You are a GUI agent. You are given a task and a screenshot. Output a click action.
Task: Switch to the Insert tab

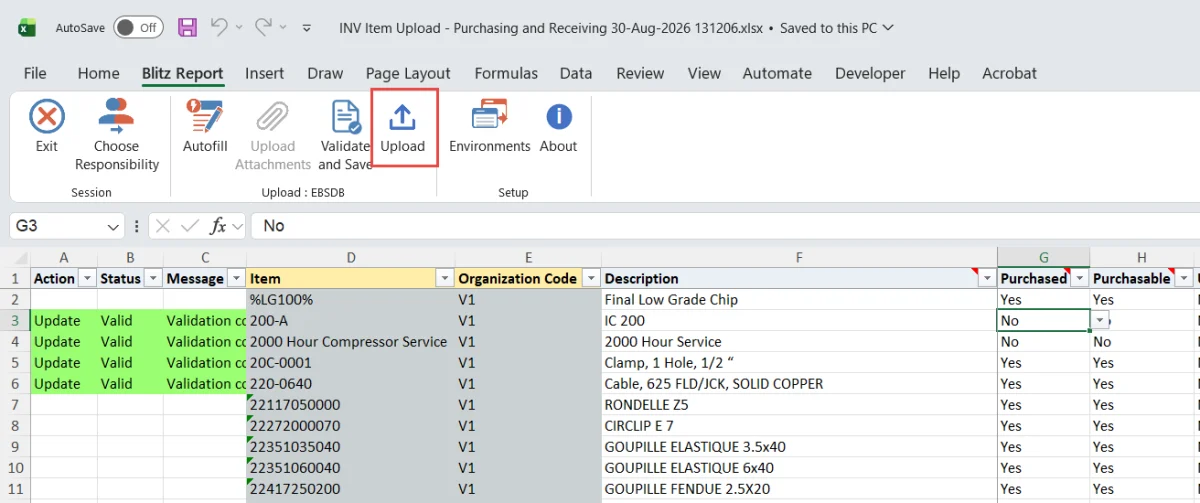click(x=265, y=73)
